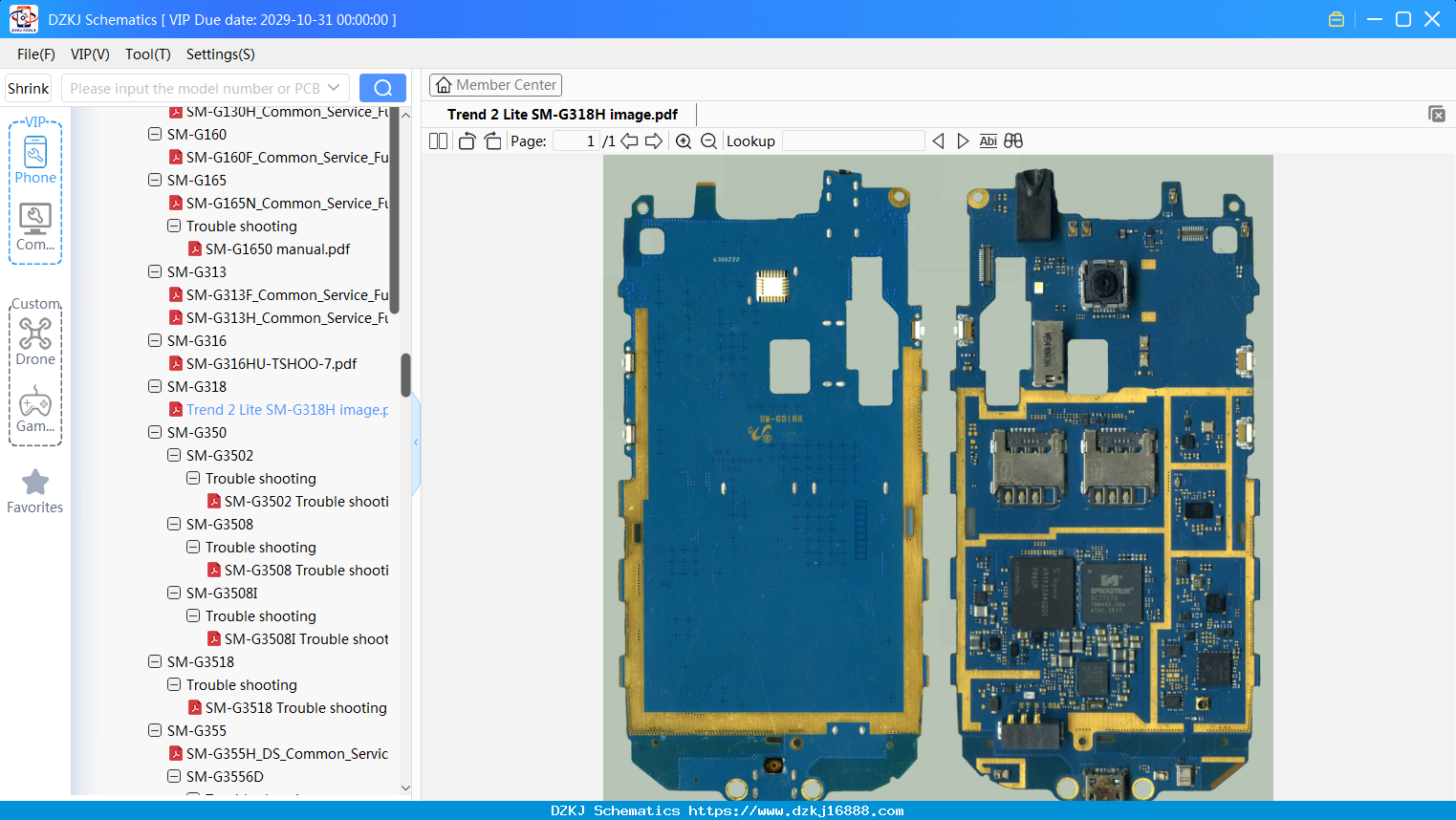Open SM-G3518 Trouble shooting file
The width and height of the screenshot is (1456, 820).
click(x=287, y=707)
